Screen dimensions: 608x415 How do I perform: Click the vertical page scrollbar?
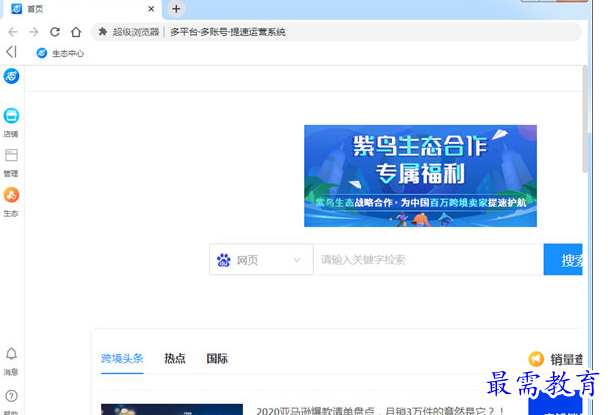(x=585, y=120)
